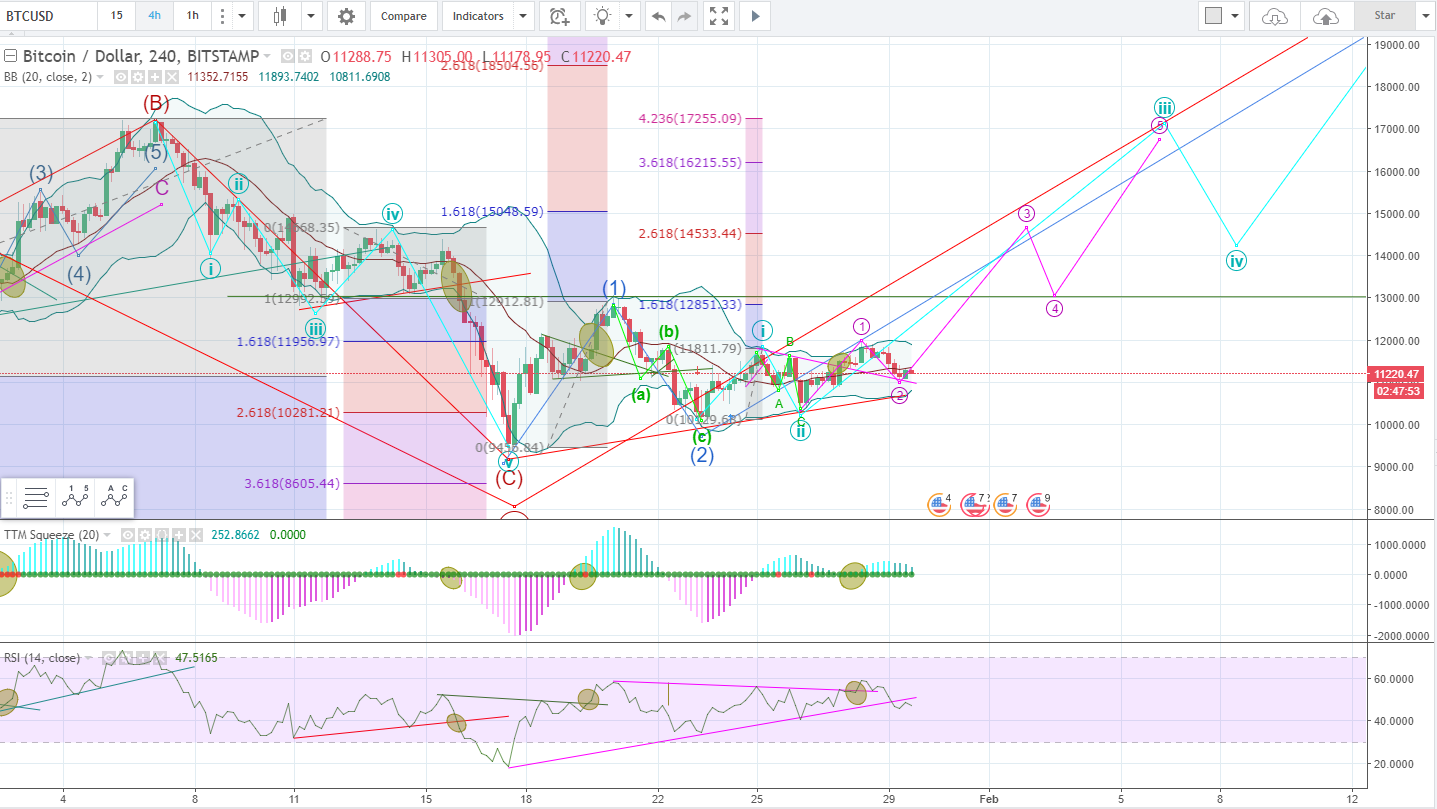Viewport: 1437px width, 809px height.
Task: Click the (B) red wave label
Action: pyautogui.click(x=155, y=103)
